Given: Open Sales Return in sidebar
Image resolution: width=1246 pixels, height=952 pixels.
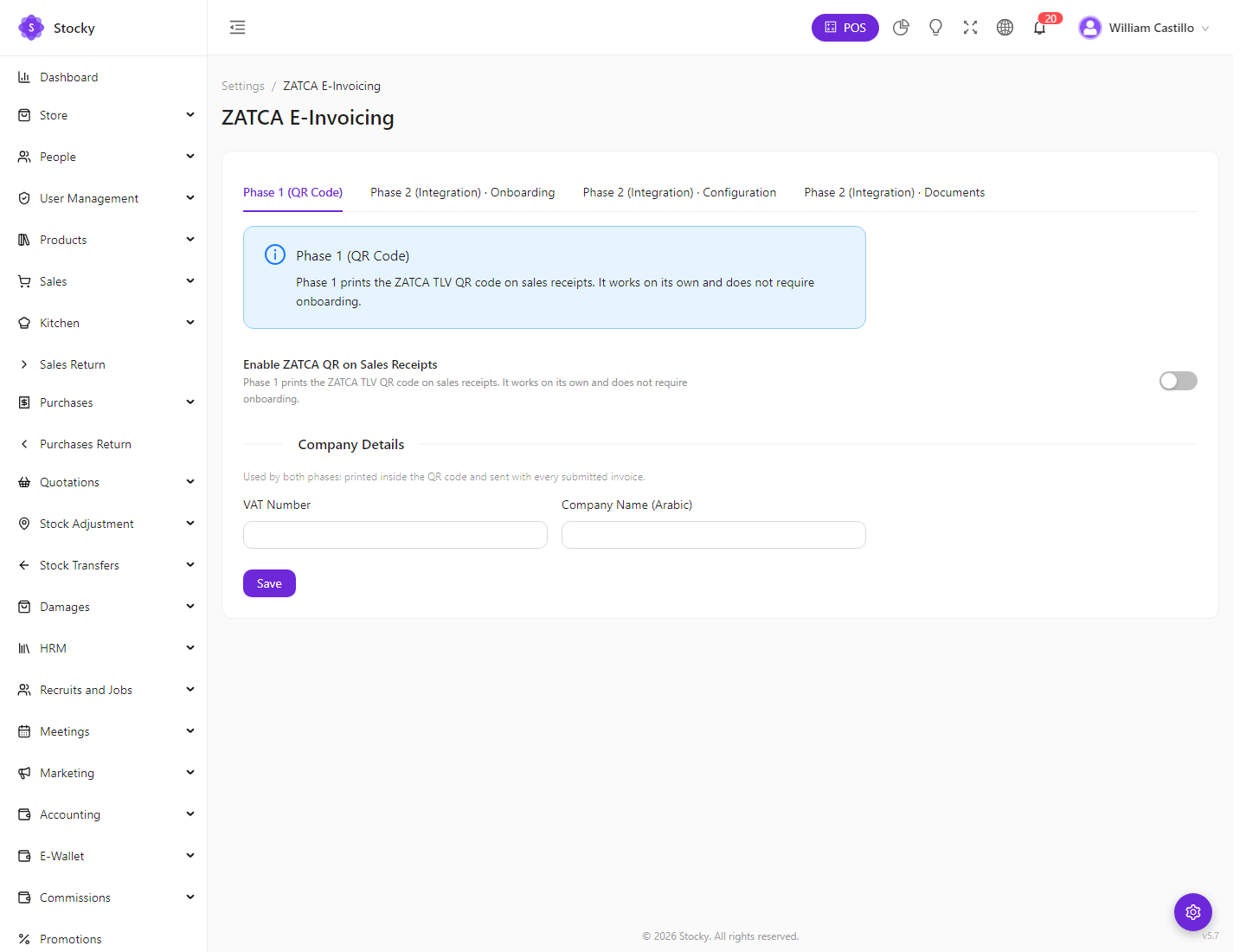Looking at the screenshot, I should pos(104,364).
